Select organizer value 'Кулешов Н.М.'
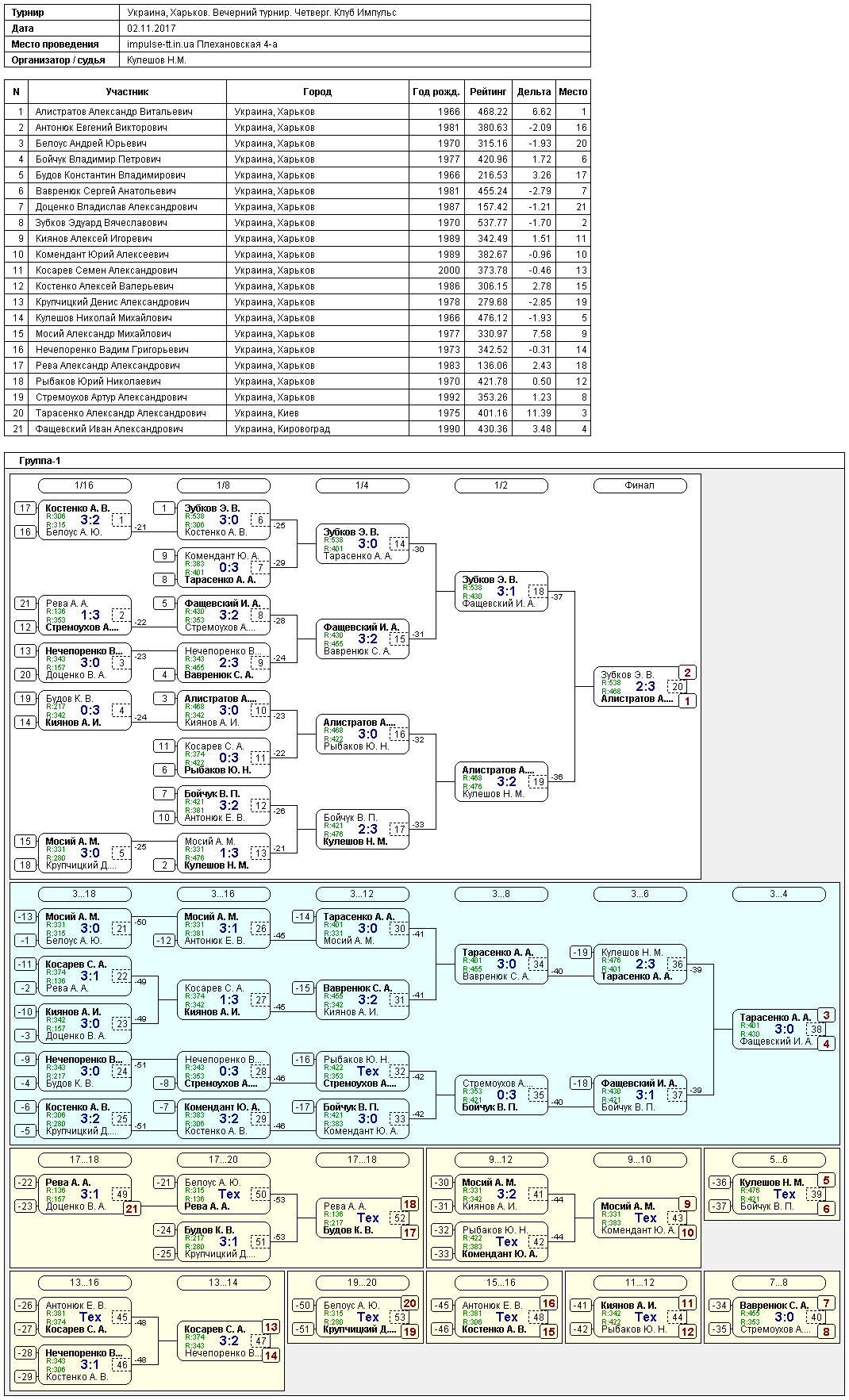This screenshot has height=1400, width=849. [156, 60]
